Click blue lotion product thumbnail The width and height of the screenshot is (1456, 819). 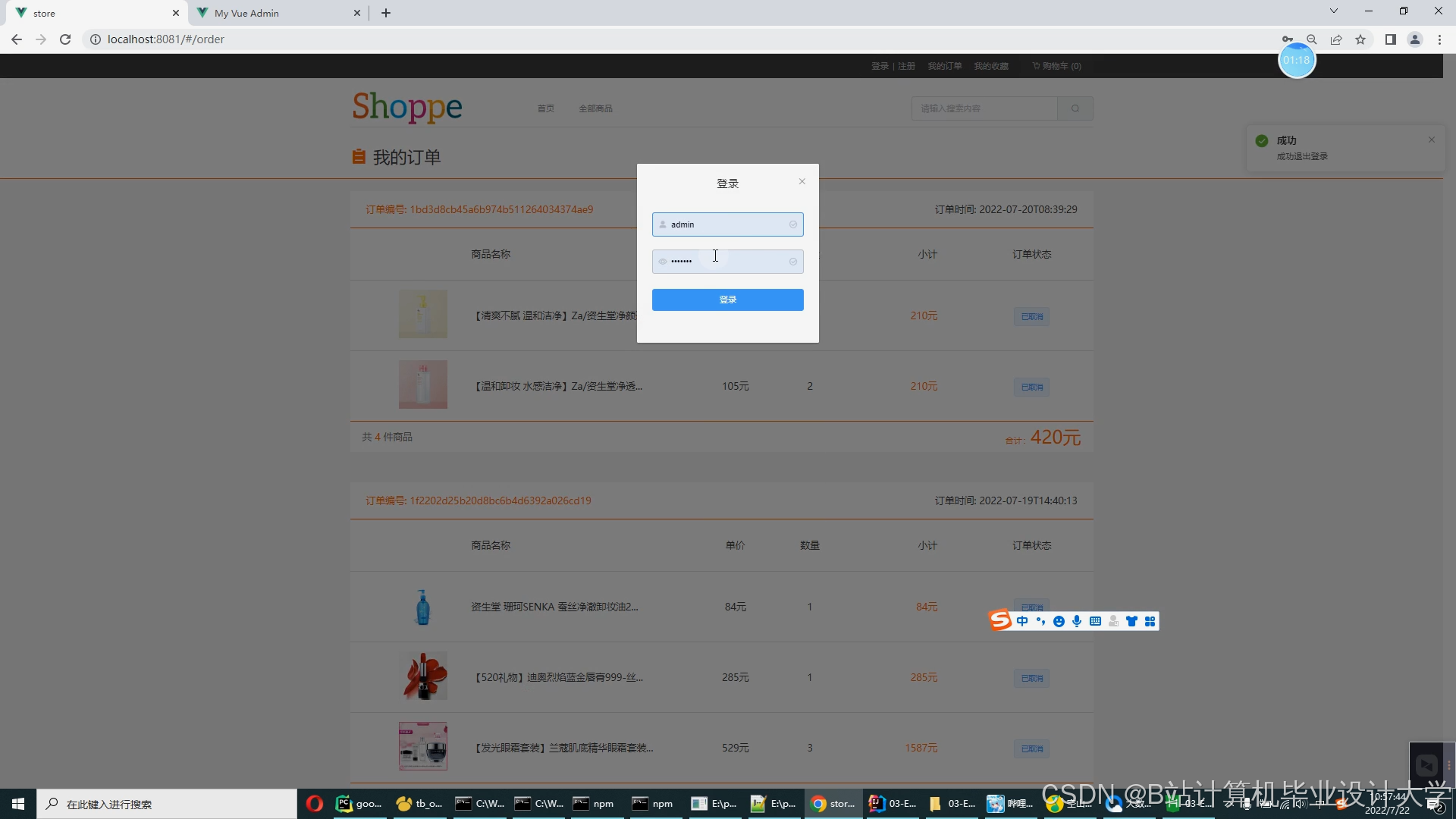tap(422, 607)
